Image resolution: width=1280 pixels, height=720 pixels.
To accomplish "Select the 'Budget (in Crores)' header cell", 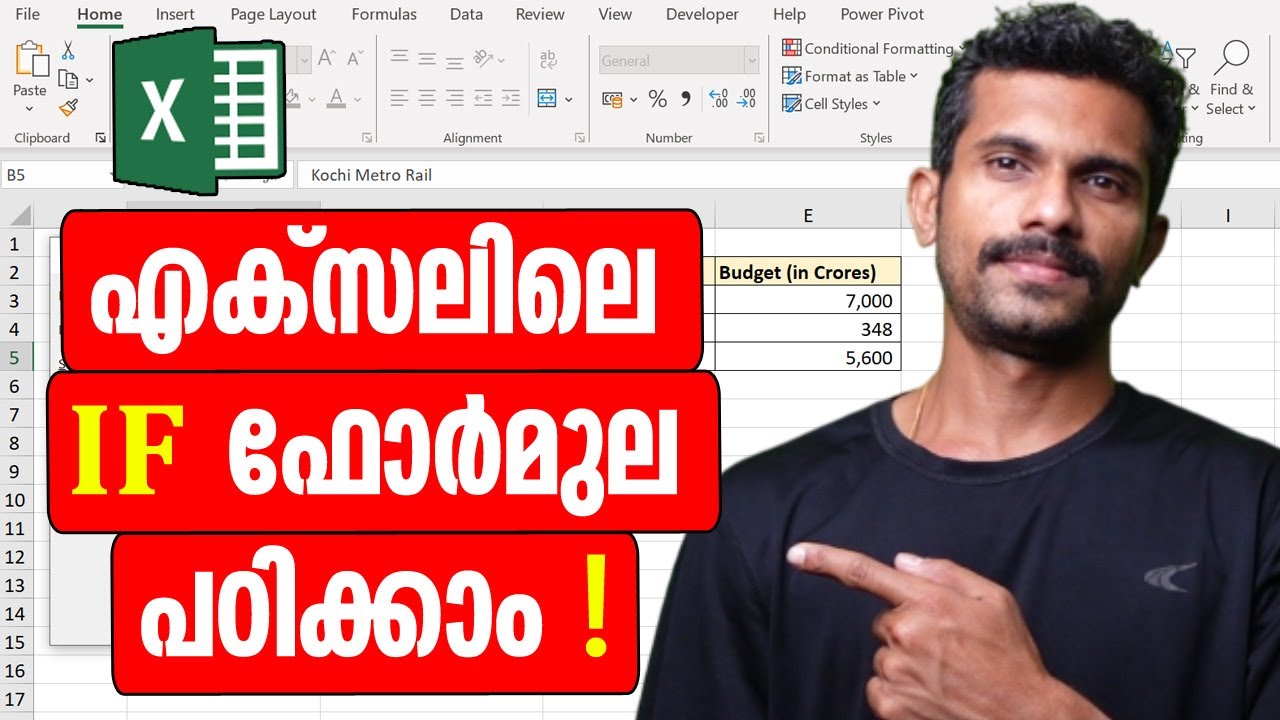I will click(x=808, y=272).
